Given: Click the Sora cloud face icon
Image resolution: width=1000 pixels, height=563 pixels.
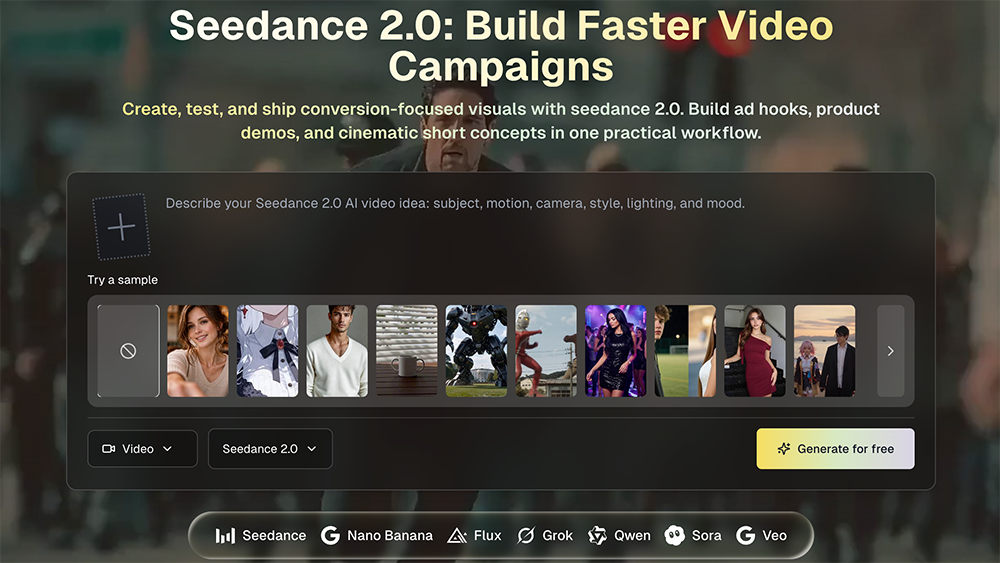Looking at the screenshot, I should (x=674, y=535).
